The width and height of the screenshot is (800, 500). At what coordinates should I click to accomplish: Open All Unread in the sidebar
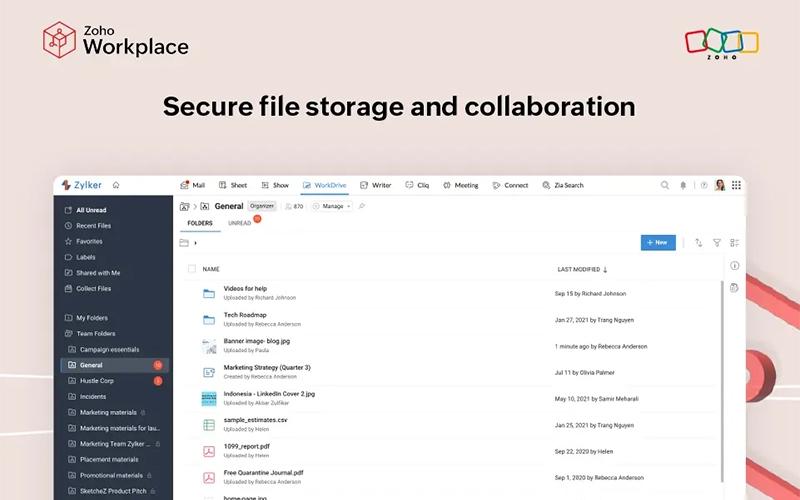[86, 210]
